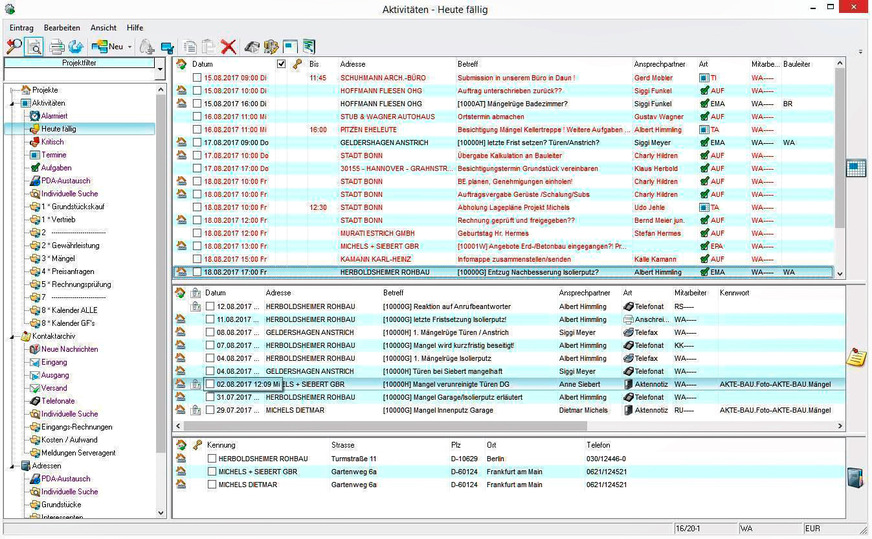Open the Ansicht menu
This screenshot has height=539, width=872.
[103, 27]
